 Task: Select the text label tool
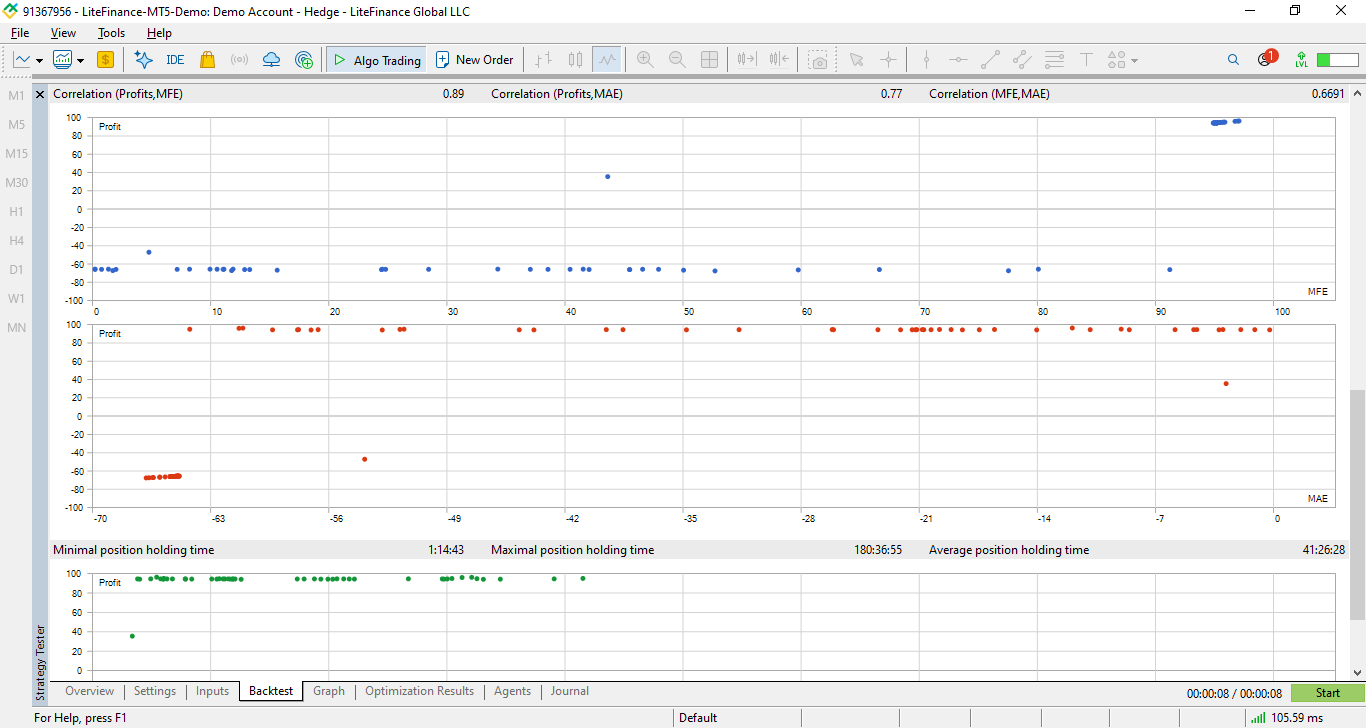[1086, 60]
